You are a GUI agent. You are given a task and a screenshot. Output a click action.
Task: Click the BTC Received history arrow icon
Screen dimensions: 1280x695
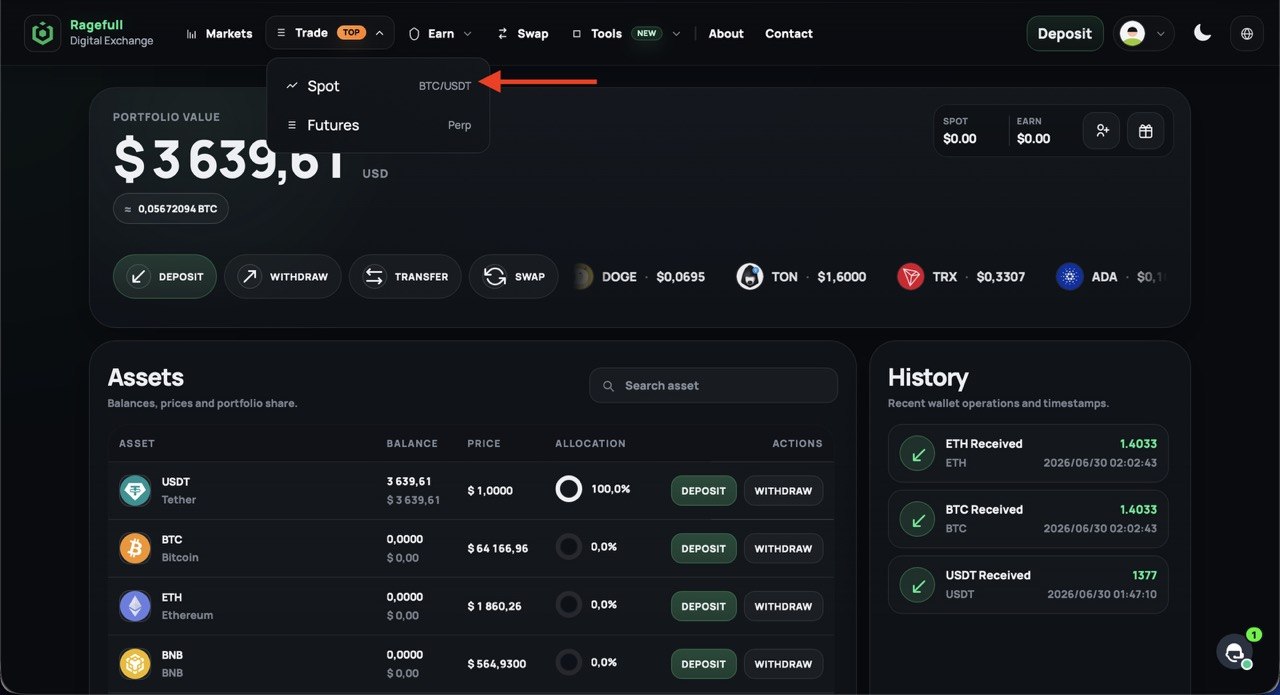917,519
